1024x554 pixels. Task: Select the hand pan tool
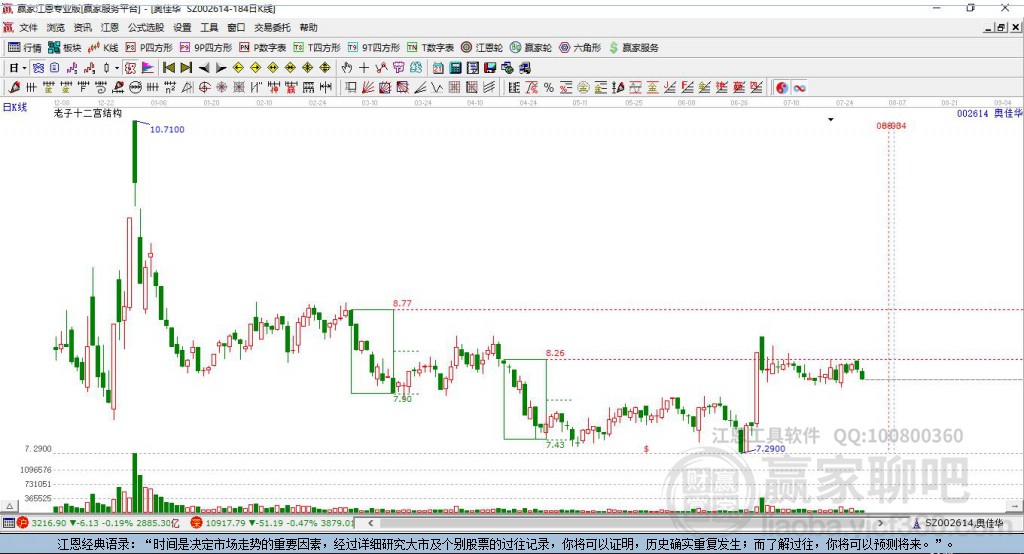(346, 68)
